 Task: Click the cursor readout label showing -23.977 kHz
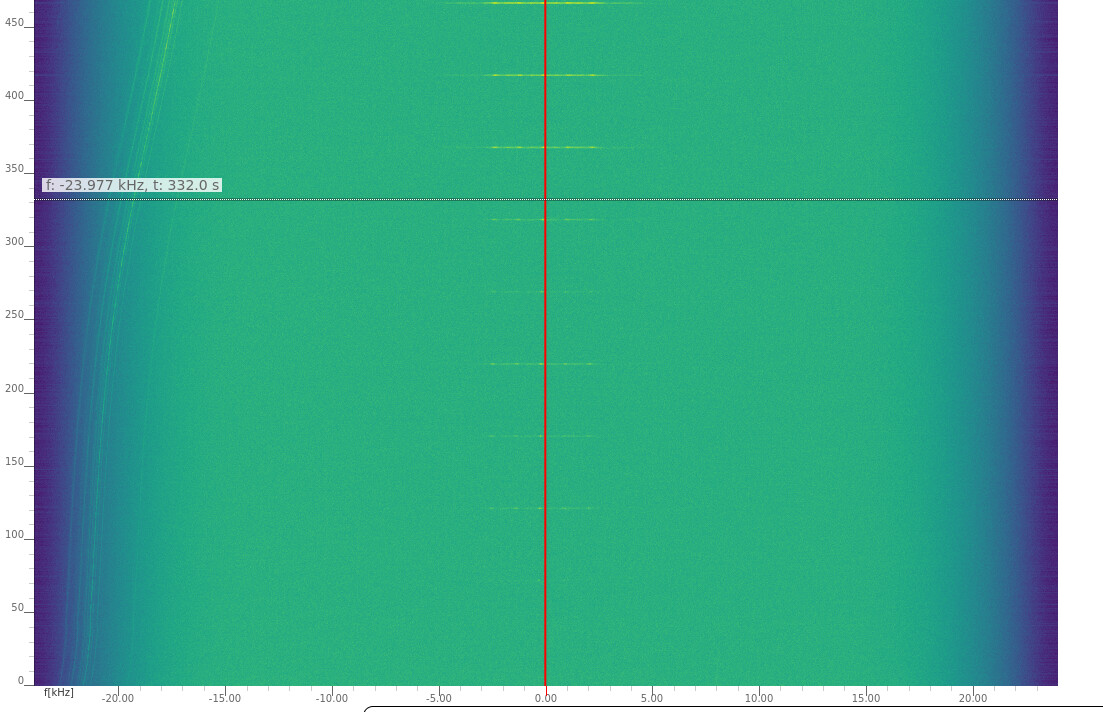[131, 185]
